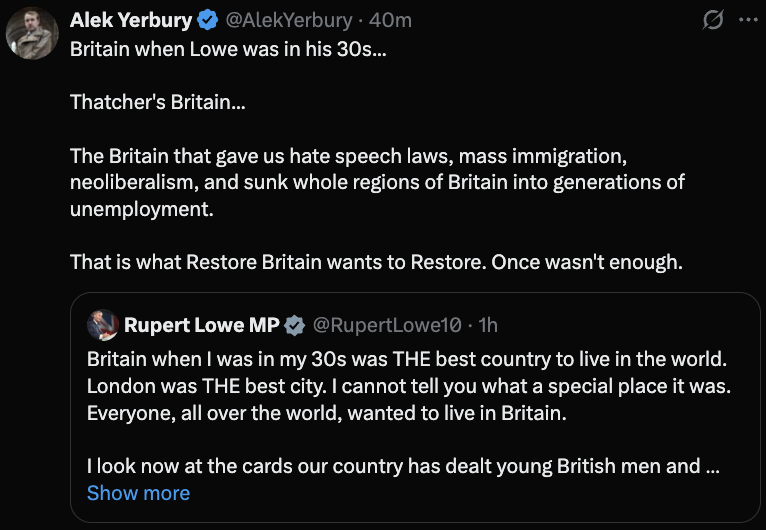766x530 pixels.
Task: Click the 1h timestamp on the quoted post
Action: (488, 324)
